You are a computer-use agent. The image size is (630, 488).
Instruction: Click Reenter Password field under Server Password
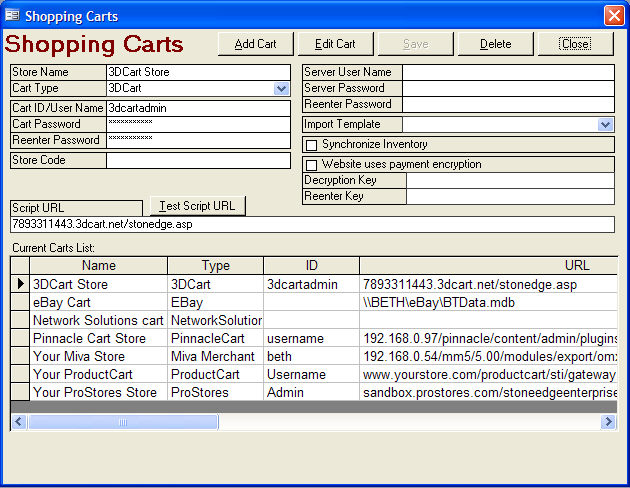508,104
